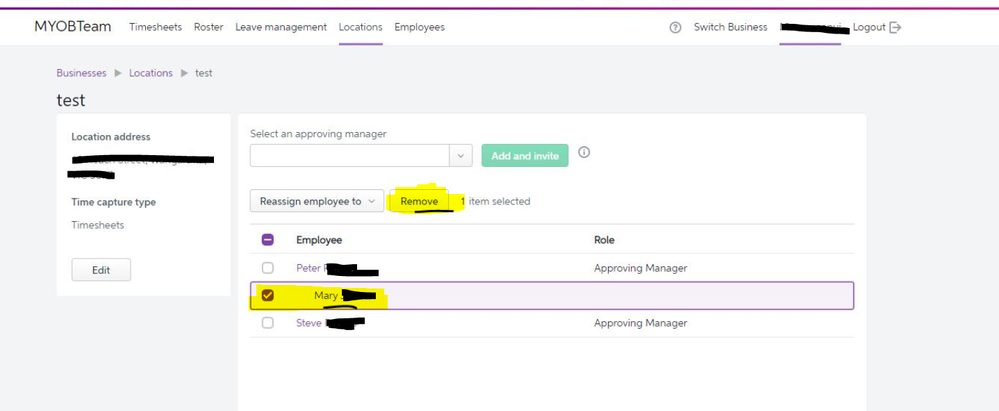The height and width of the screenshot is (411, 999).
Task: Open the Reassign employee to dropdown
Action: (x=316, y=201)
